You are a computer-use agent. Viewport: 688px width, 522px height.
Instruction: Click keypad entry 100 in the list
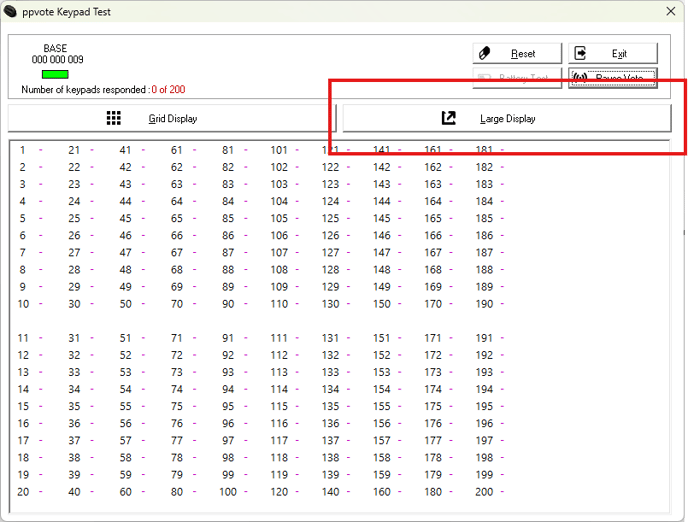point(228,491)
